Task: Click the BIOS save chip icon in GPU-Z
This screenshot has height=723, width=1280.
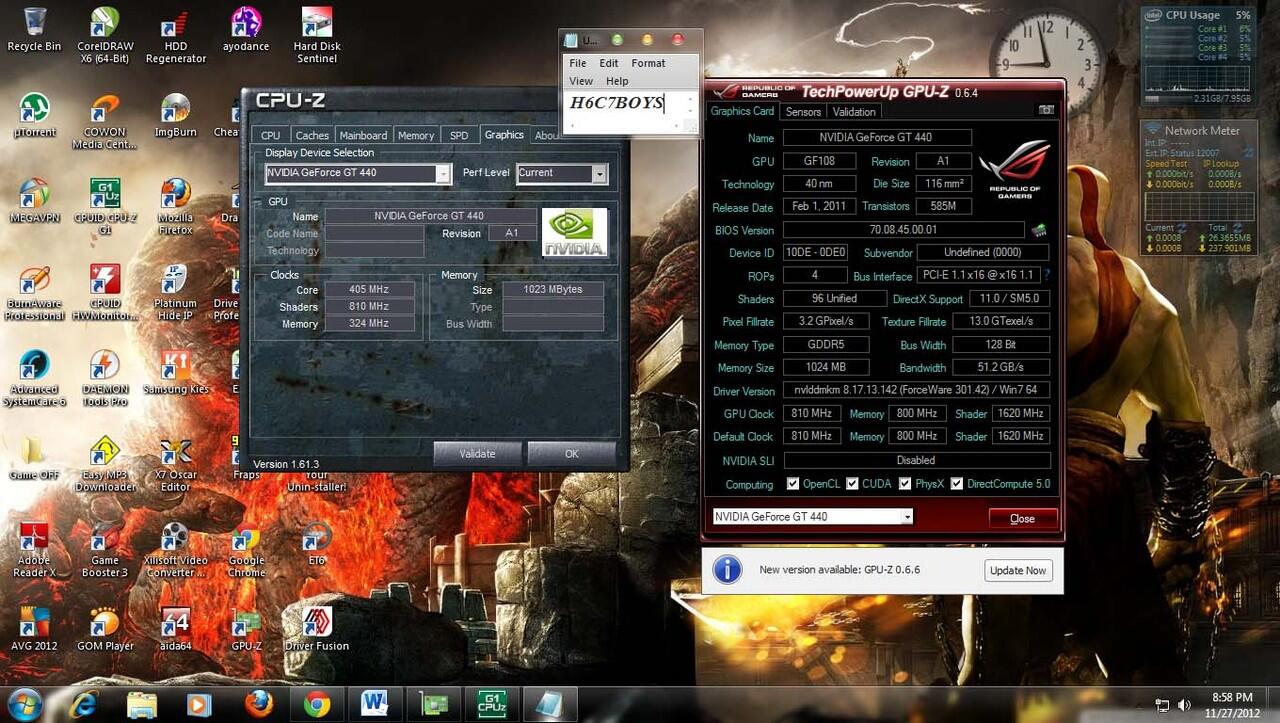Action: click(1039, 230)
